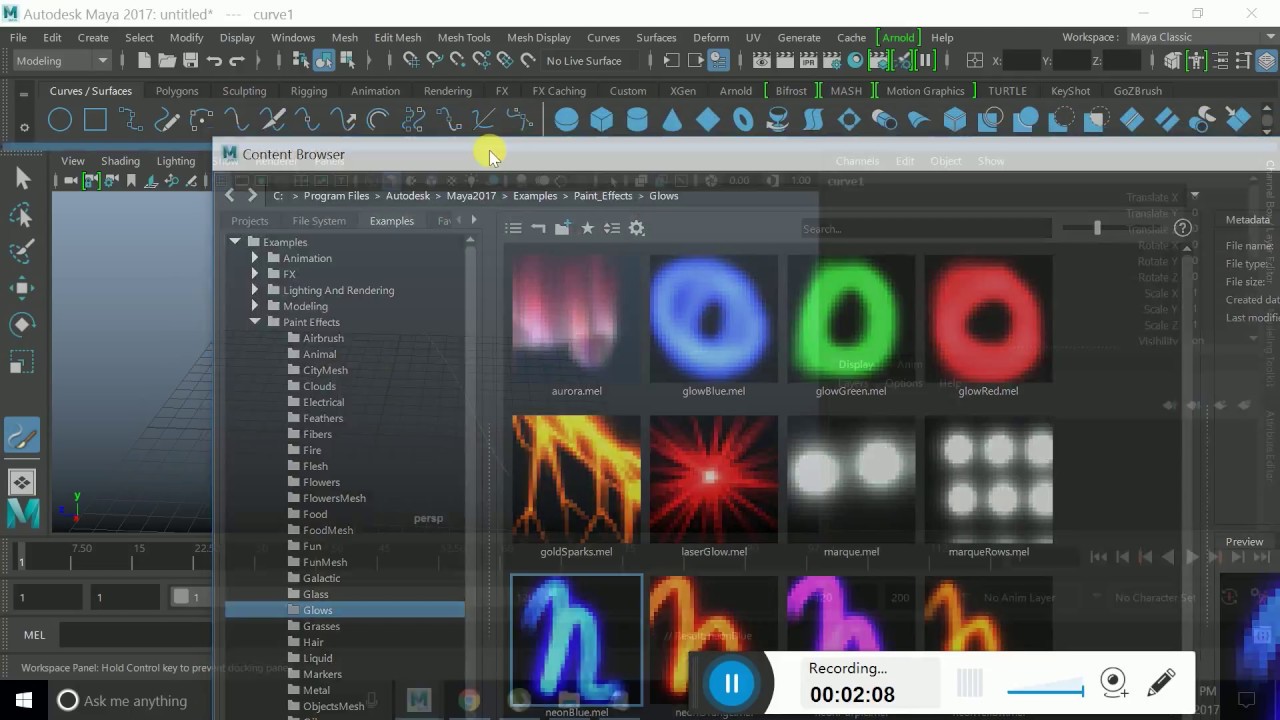This screenshot has height=720, width=1280.
Task: Show more Content Browser tabs arrow
Action: pos(473,220)
